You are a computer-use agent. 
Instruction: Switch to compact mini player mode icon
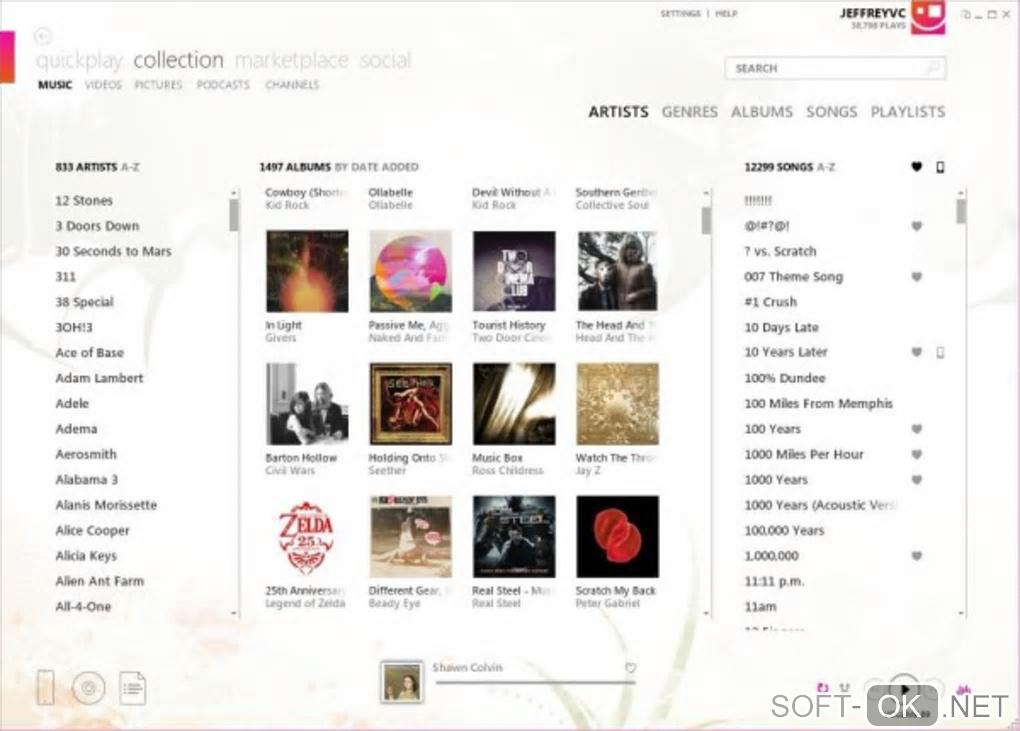(x=966, y=14)
